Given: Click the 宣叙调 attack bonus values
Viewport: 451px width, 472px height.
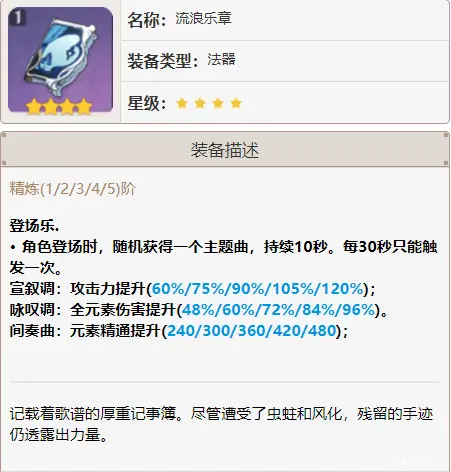Looking at the screenshot, I should pyautogui.click(x=257, y=289).
